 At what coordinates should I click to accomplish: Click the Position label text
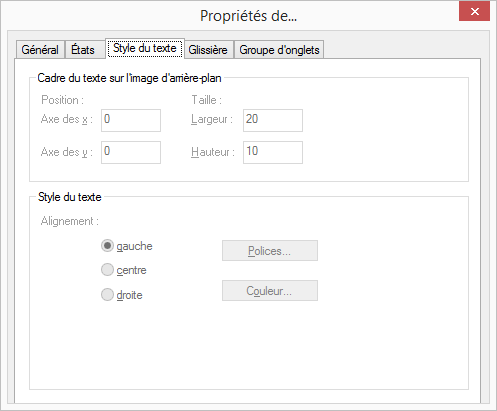[62, 100]
